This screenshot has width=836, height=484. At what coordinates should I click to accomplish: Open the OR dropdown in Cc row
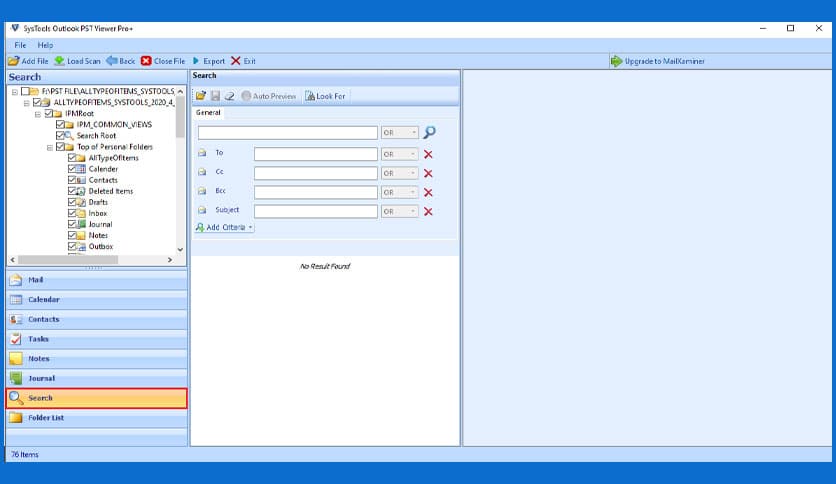click(400, 174)
